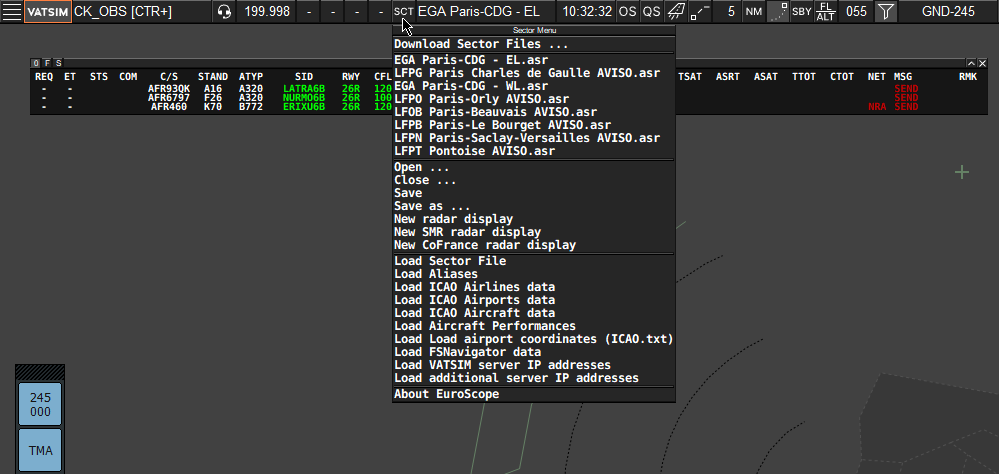Select Load FSNavigator data
Viewport: 999px width, 474px height.
pyautogui.click(x=534, y=352)
